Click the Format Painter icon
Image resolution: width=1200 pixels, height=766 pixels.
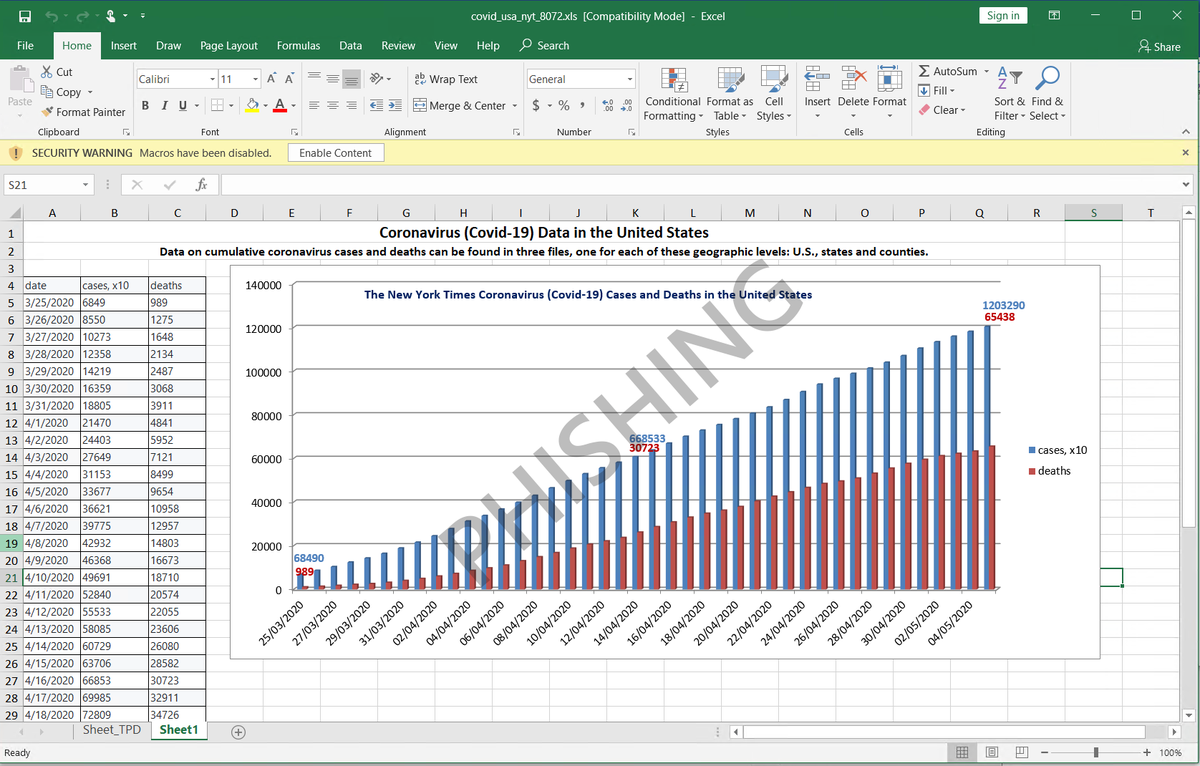pos(47,112)
